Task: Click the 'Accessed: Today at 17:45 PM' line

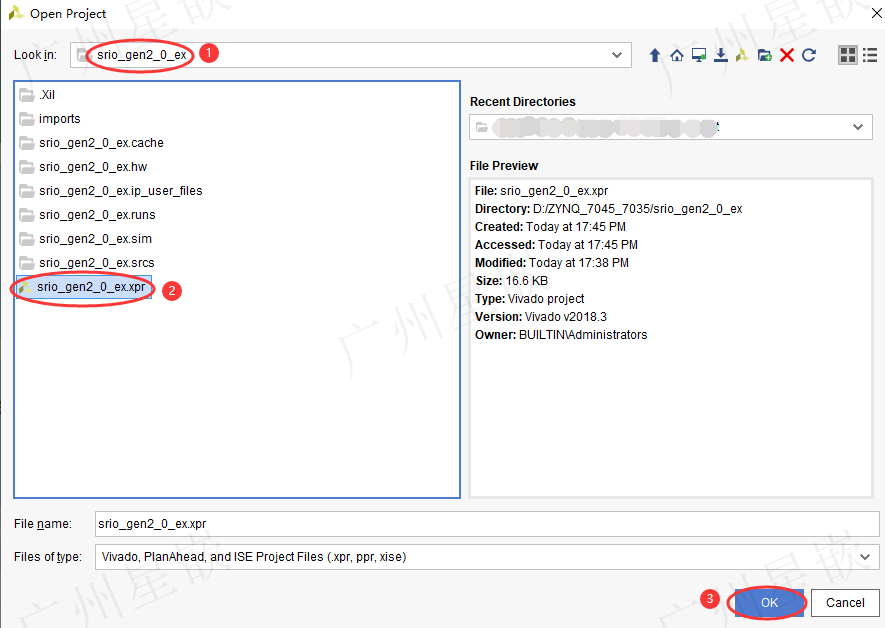Action: [557, 245]
